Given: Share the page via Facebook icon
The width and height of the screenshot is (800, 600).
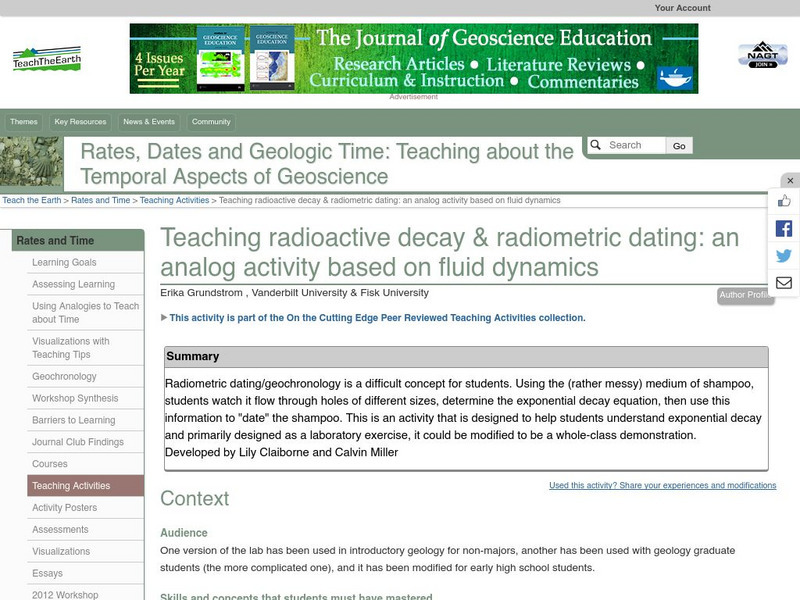Looking at the screenshot, I should [784, 228].
